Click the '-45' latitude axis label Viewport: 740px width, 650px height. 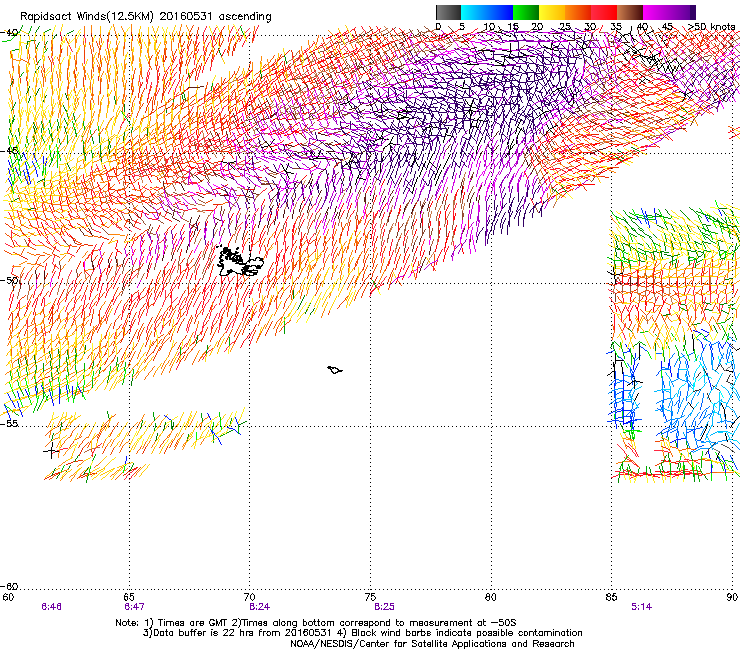pos(10,151)
